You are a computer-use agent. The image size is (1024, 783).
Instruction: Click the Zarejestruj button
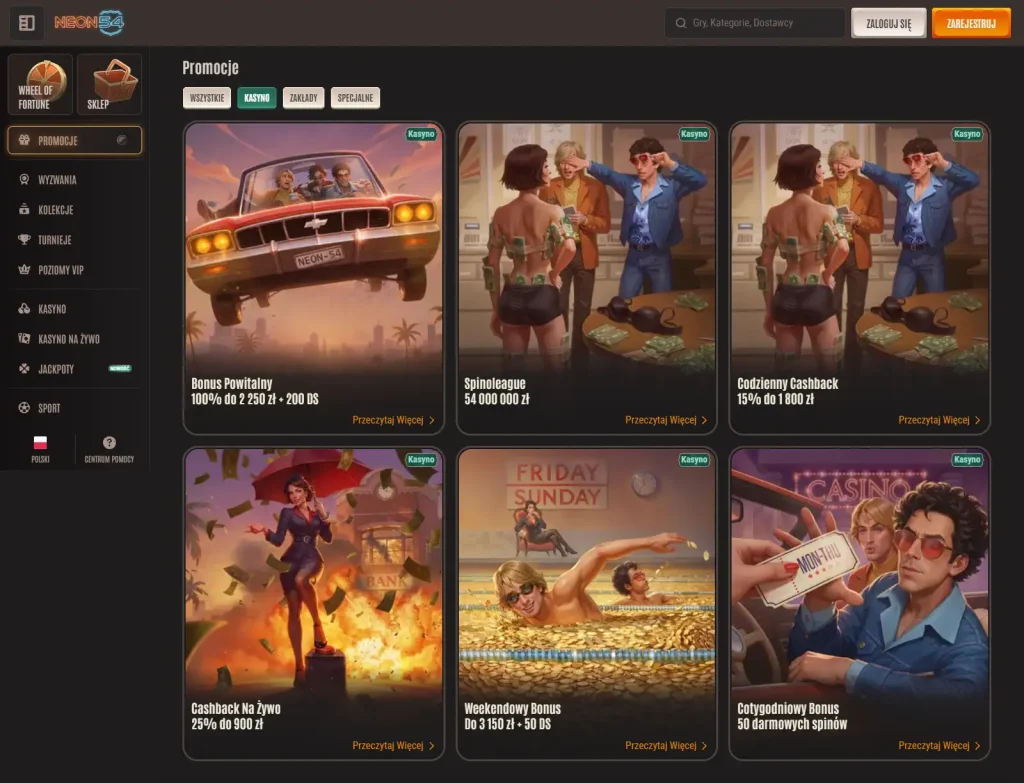[x=971, y=24]
